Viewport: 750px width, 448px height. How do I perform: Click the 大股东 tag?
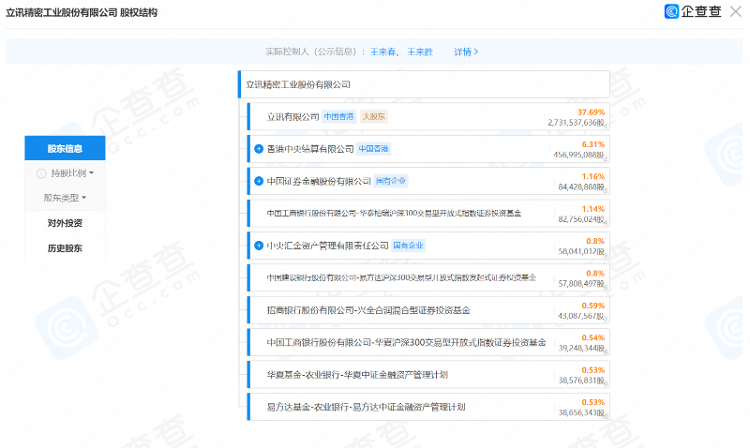click(374, 117)
